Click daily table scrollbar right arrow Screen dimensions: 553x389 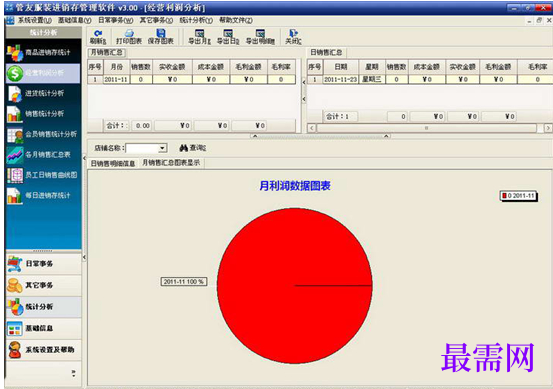click(548, 128)
